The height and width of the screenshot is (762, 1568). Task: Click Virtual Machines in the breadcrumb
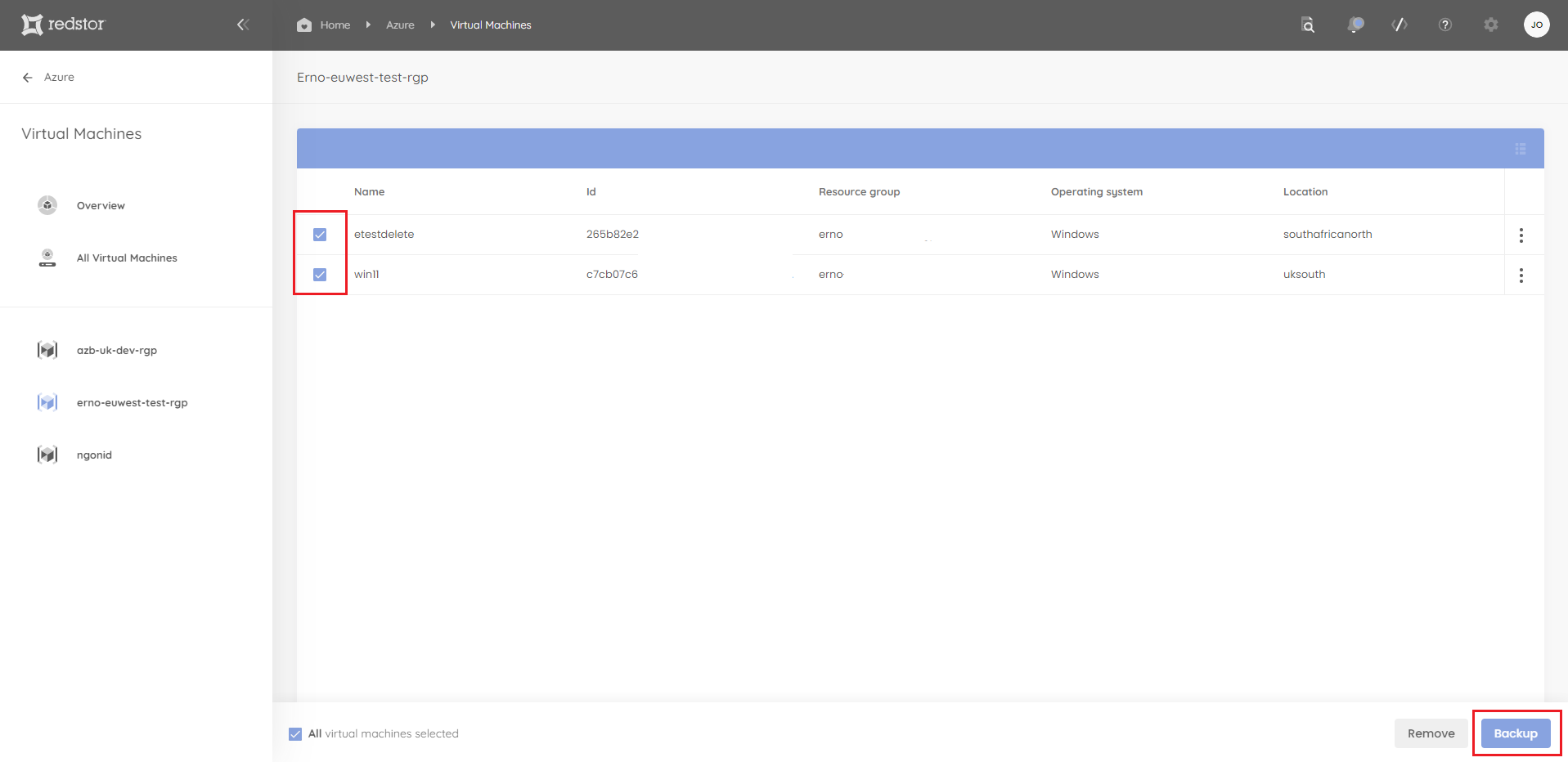coord(491,25)
